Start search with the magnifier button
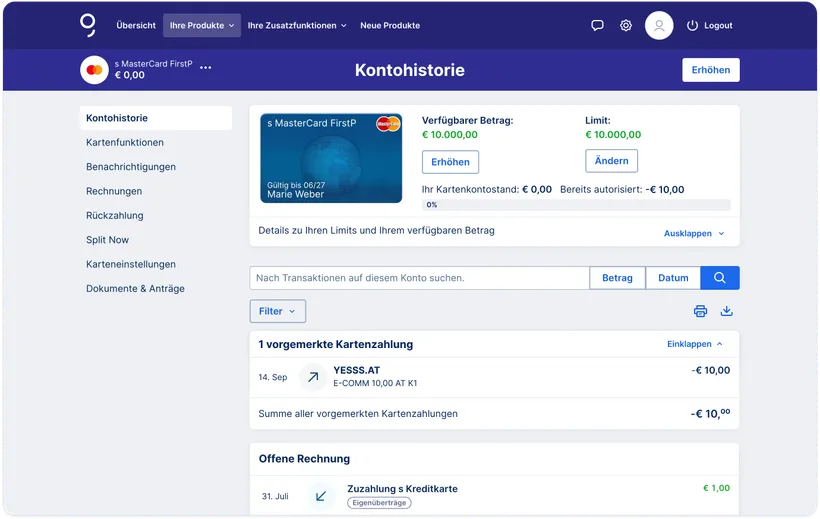This screenshot has width=820, height=519. coord(720,278)
